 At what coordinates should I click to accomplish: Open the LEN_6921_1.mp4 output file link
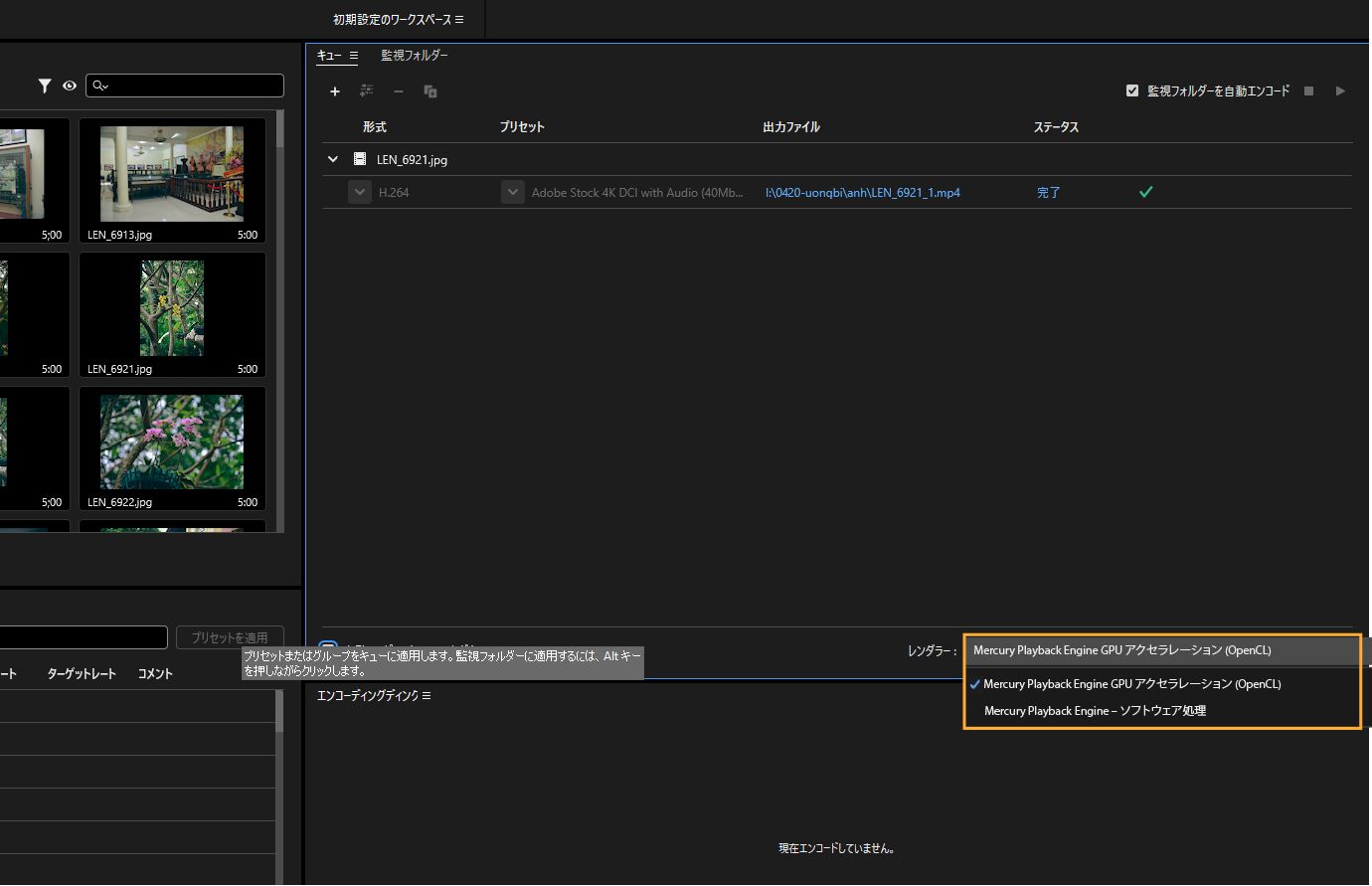pyautogui.click(x=861, y=192)
